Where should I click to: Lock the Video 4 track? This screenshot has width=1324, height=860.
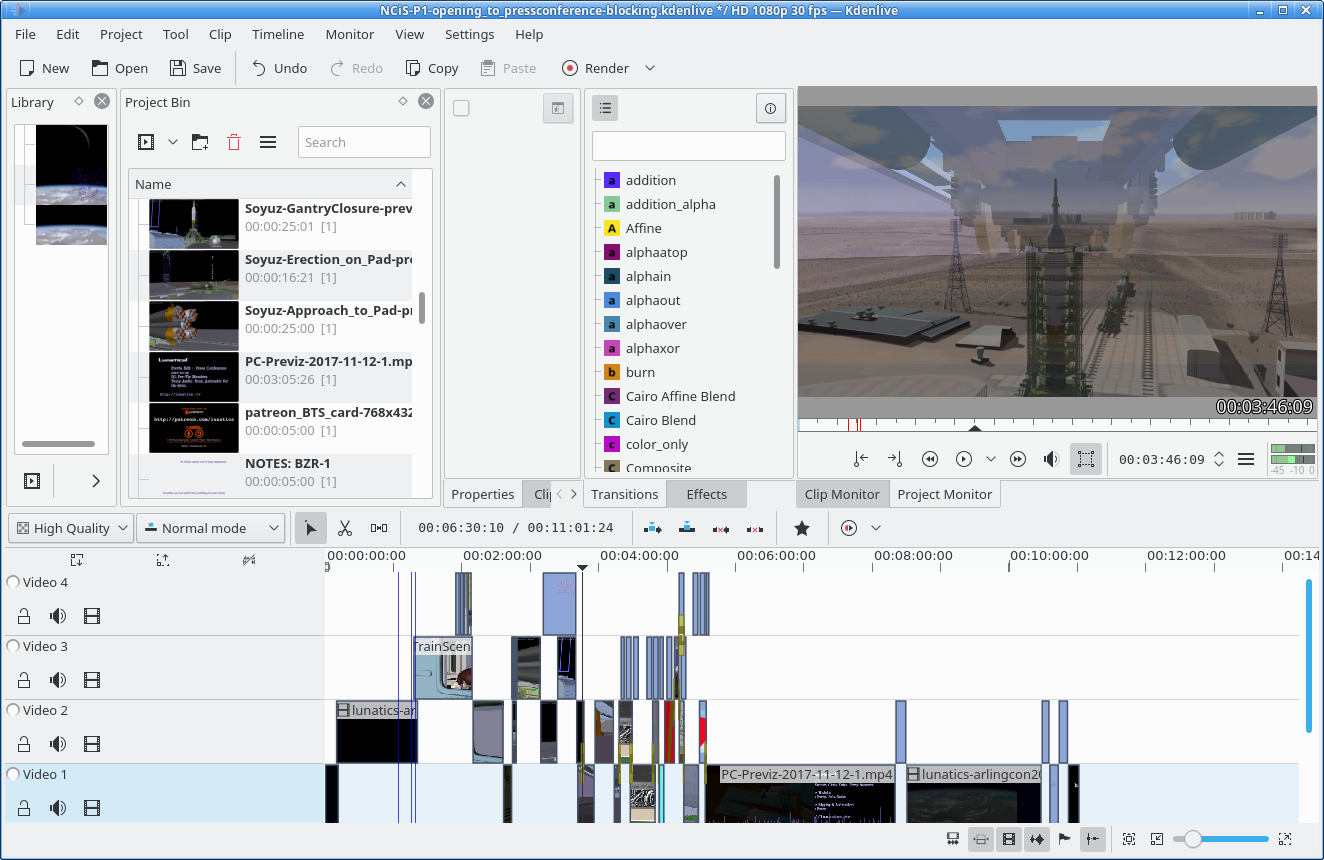coord(24,616)
